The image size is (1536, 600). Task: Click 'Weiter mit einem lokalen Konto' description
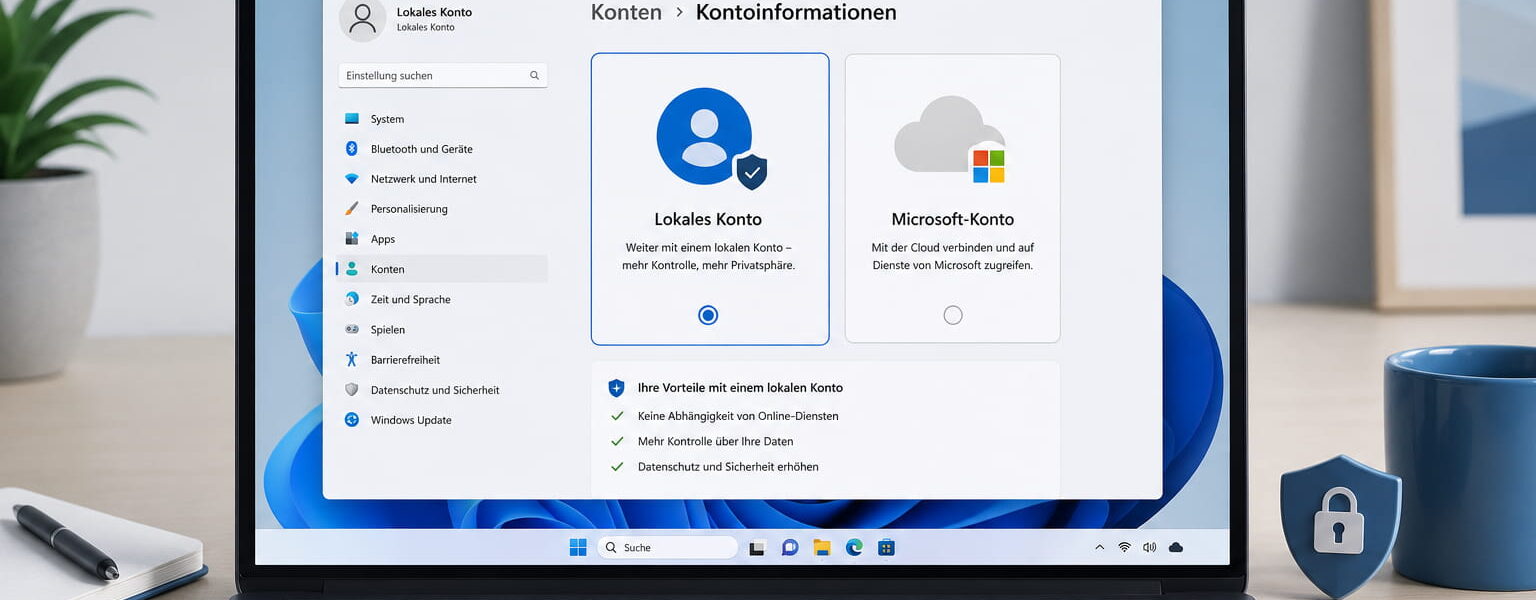(709, 256)
